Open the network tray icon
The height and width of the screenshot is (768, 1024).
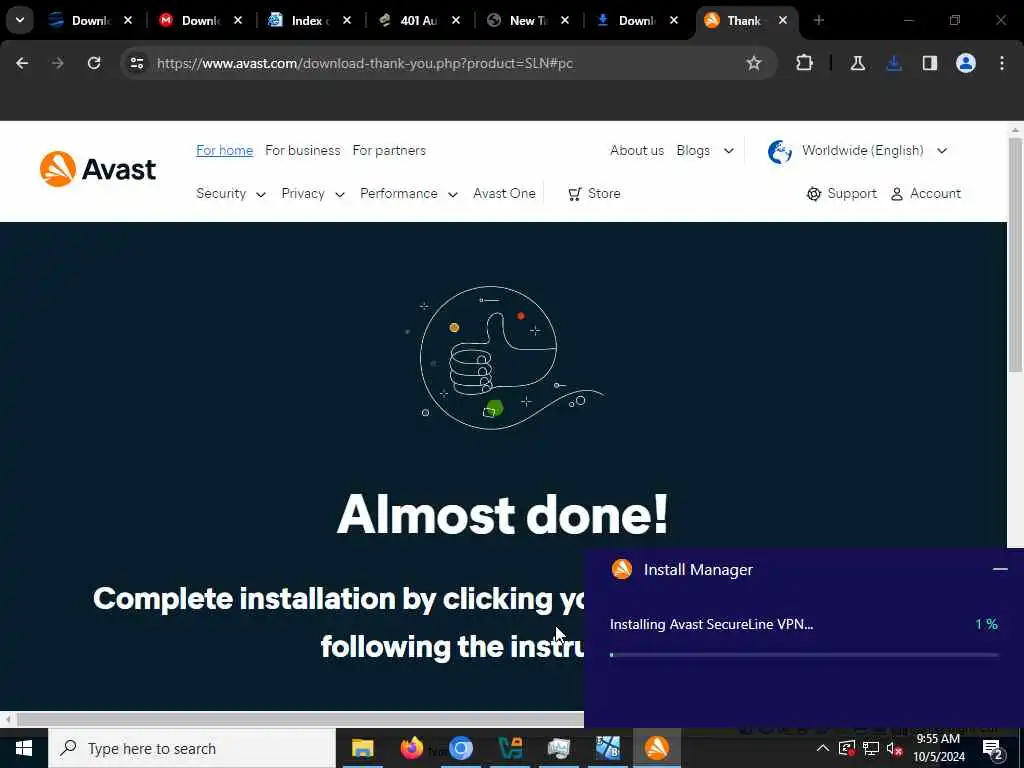(x=871, y=748)
